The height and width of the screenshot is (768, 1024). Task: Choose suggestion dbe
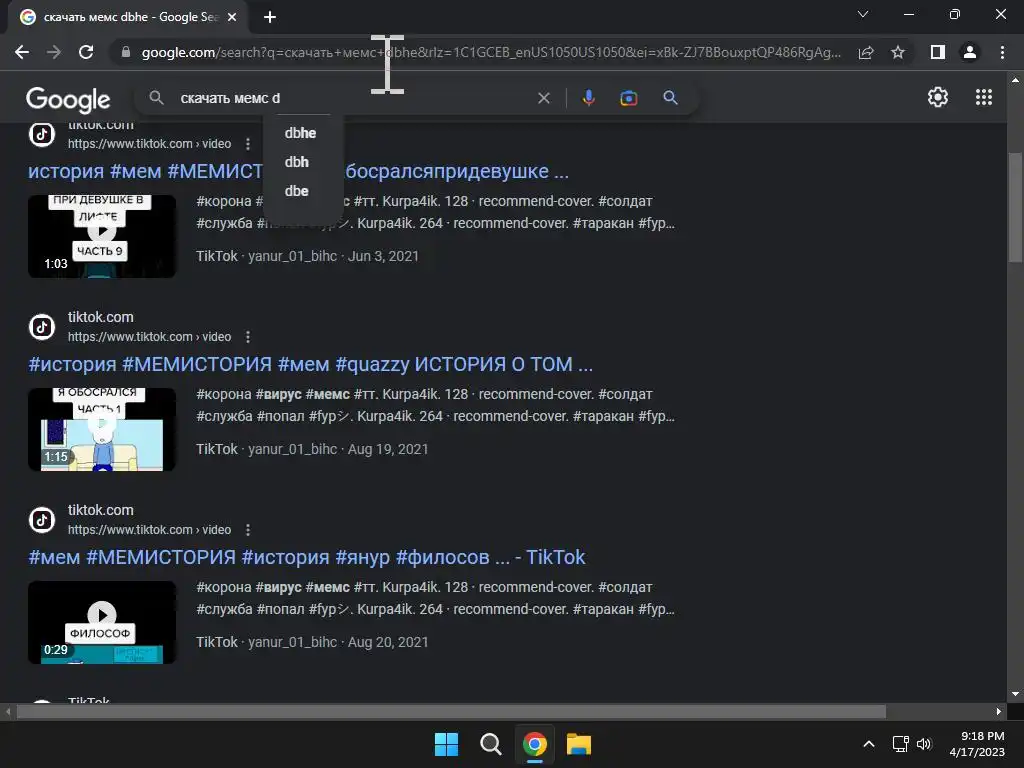pyautogui.click(x=297, y=191)
